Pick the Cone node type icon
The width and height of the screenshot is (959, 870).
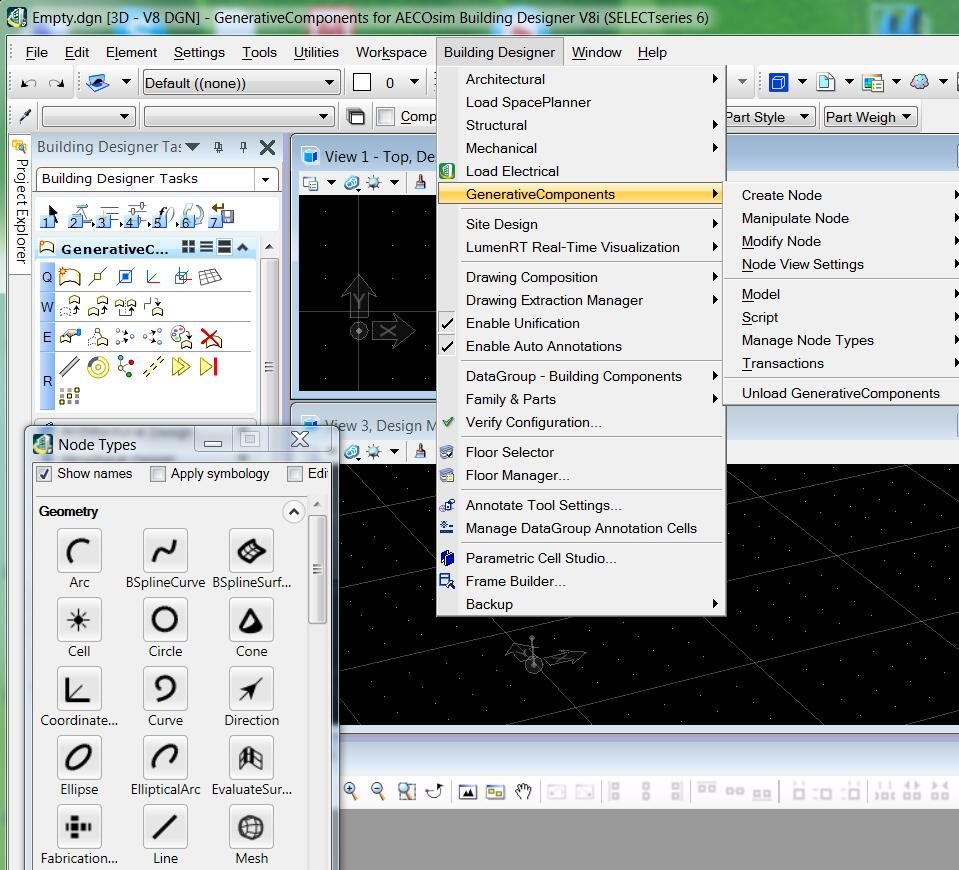coord(251,620)
